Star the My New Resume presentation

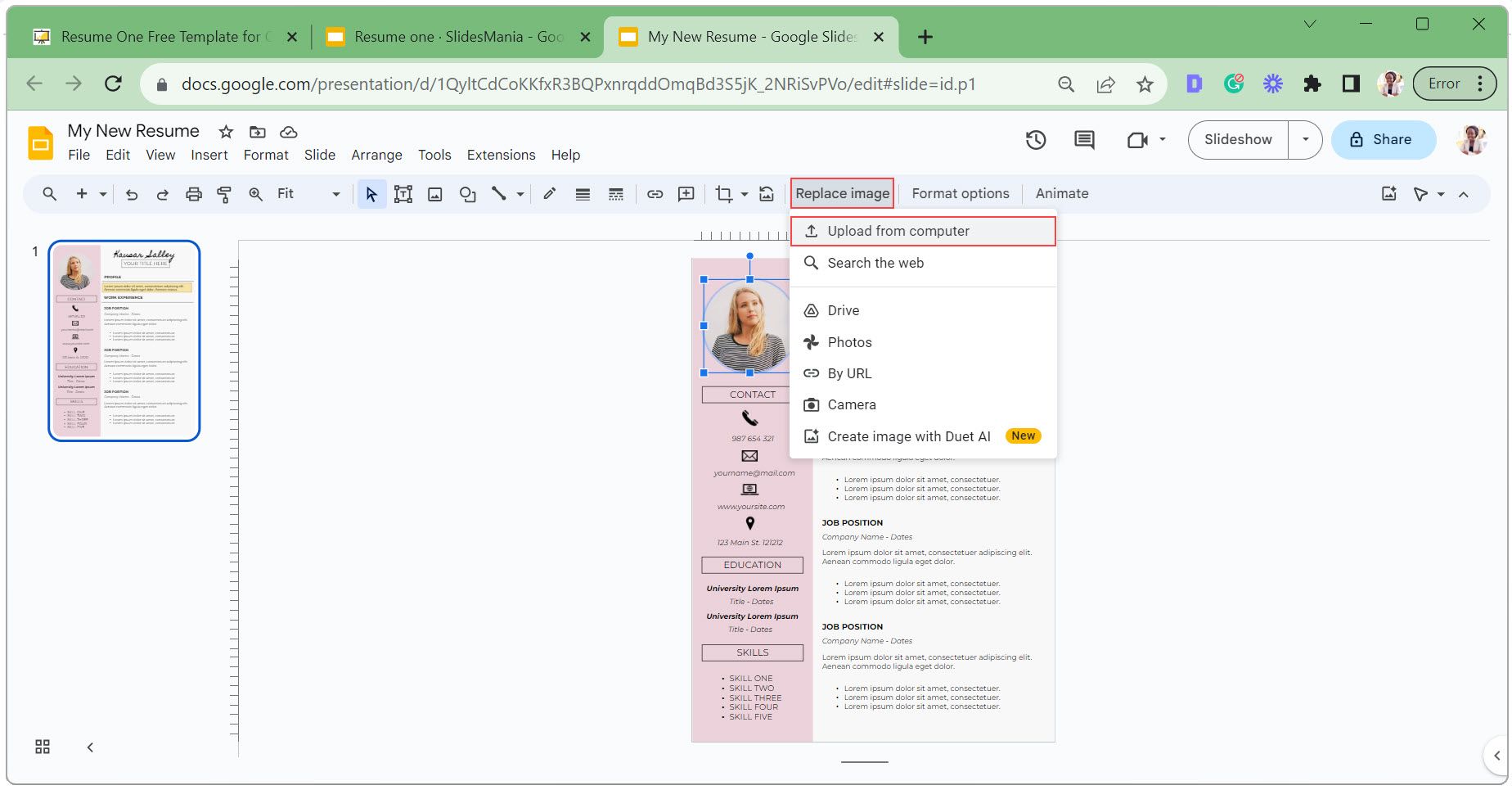pos(226,132)
